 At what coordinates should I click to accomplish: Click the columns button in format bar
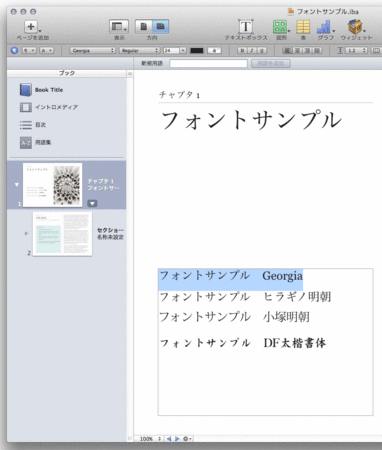376,50
